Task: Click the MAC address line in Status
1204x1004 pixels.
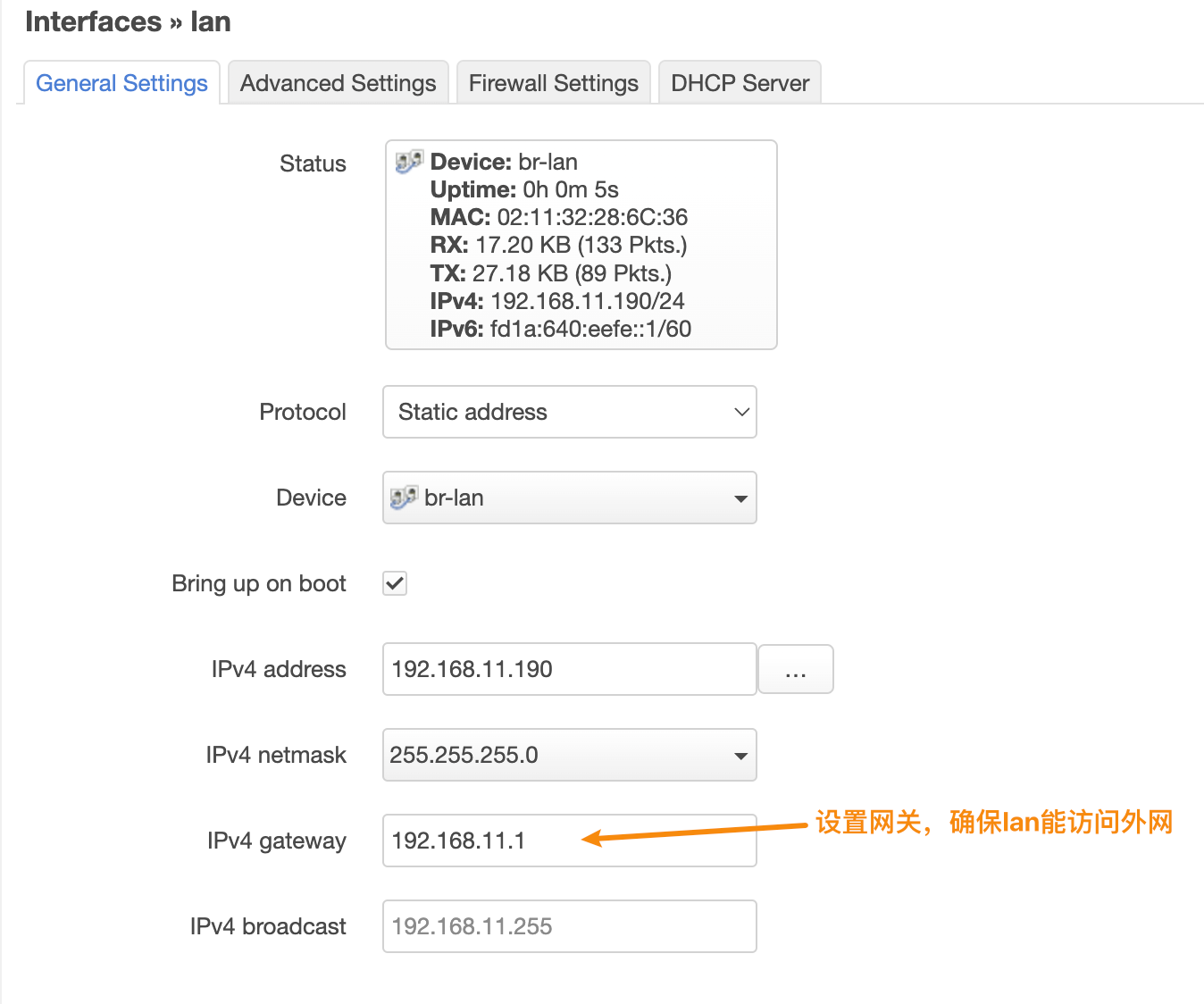Action: point(558,217)
